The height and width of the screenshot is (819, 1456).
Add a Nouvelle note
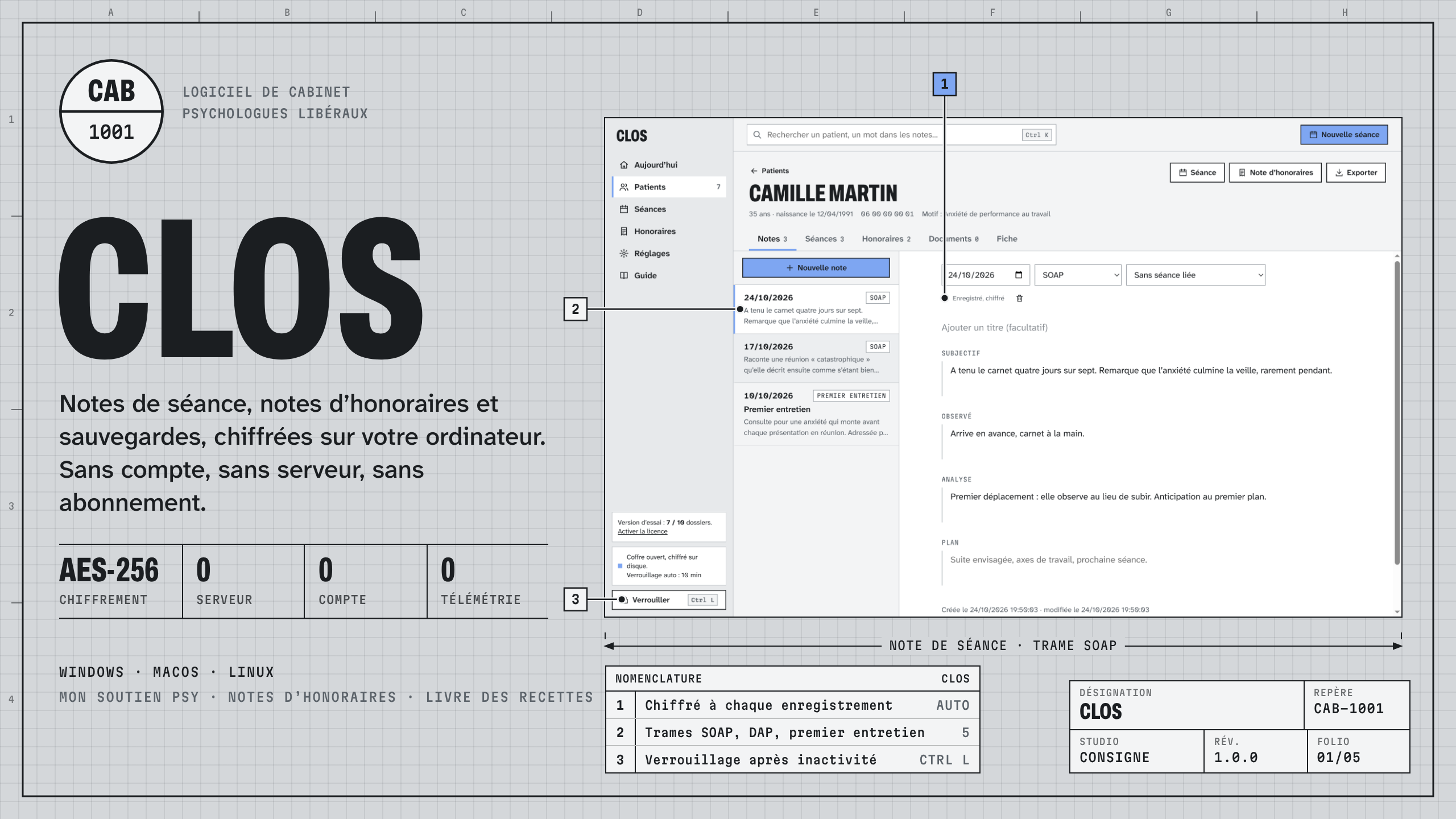click(816, 268)
